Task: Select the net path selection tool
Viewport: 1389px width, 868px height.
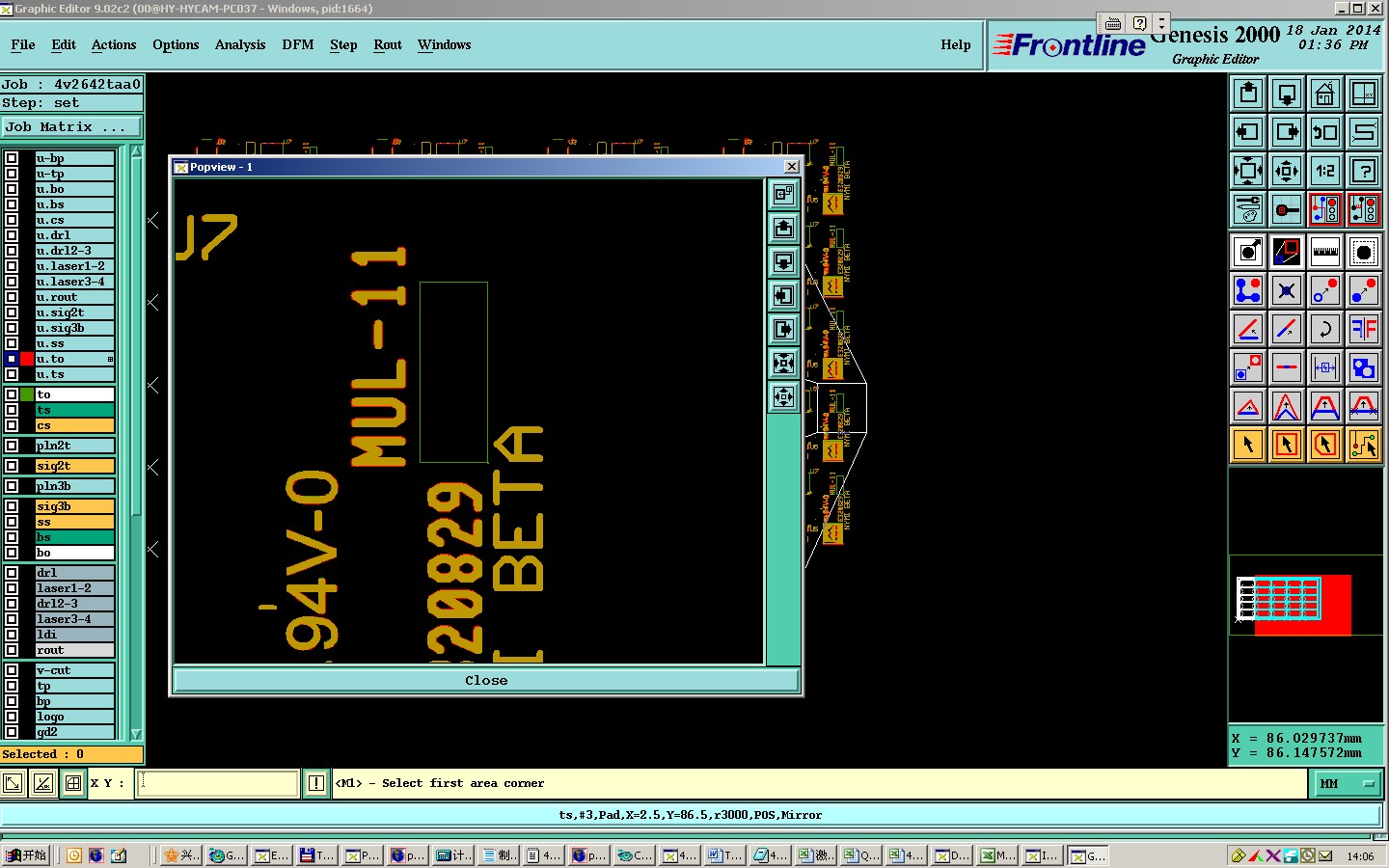Action: click(1364, 445)
